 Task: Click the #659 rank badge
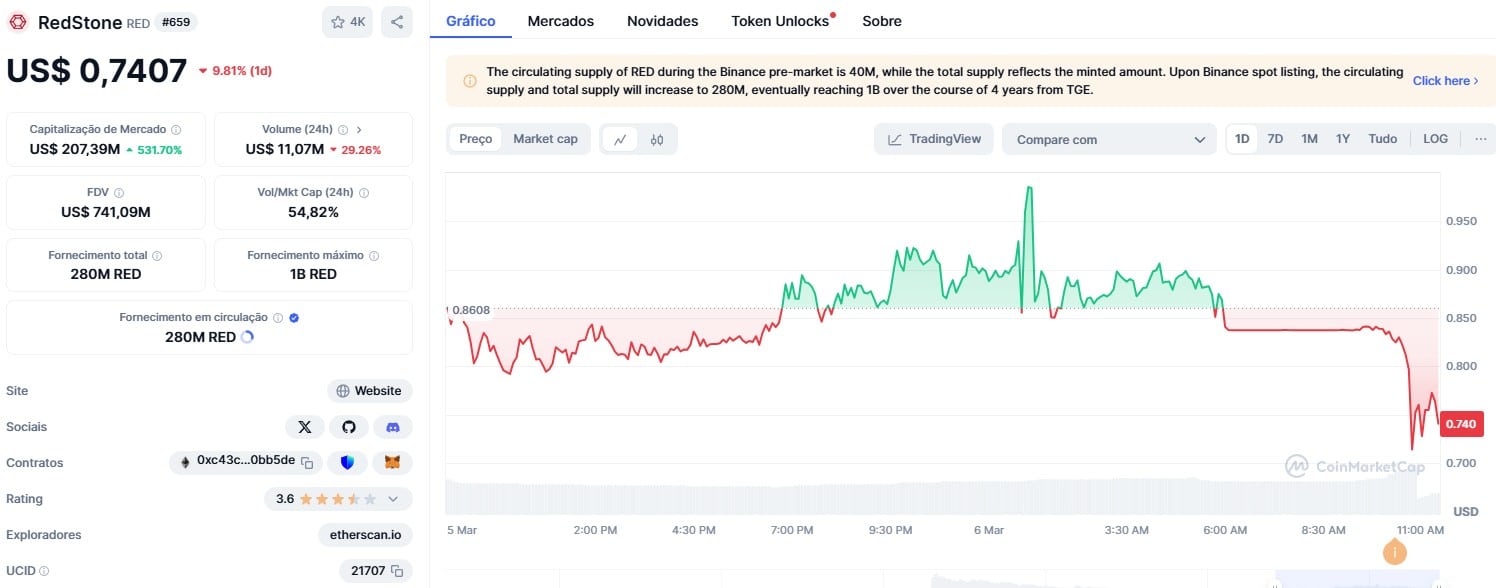coord(177,21)
